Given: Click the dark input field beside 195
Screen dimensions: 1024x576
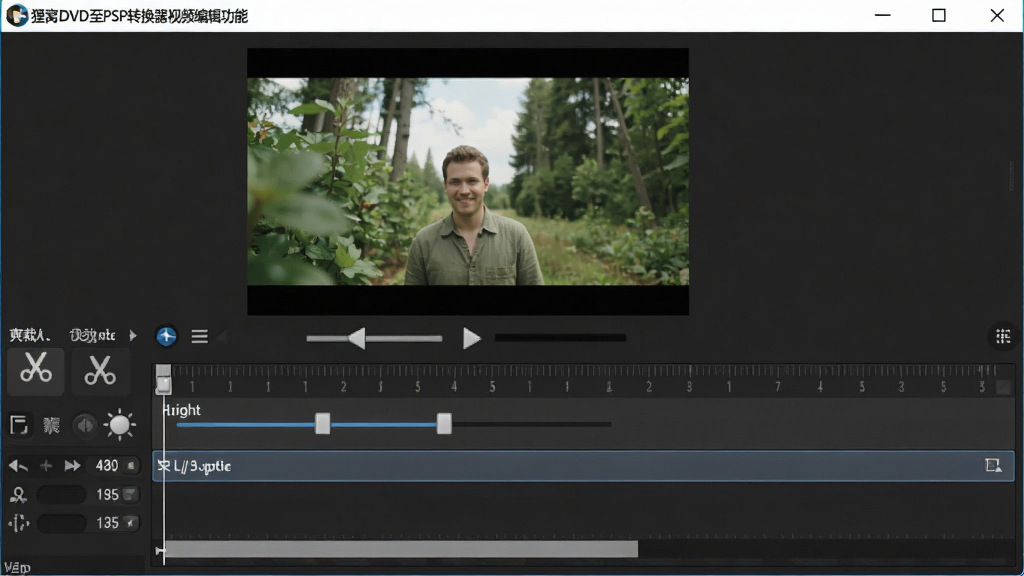Looking at the screenshot, I should click(x=62, y=494).
